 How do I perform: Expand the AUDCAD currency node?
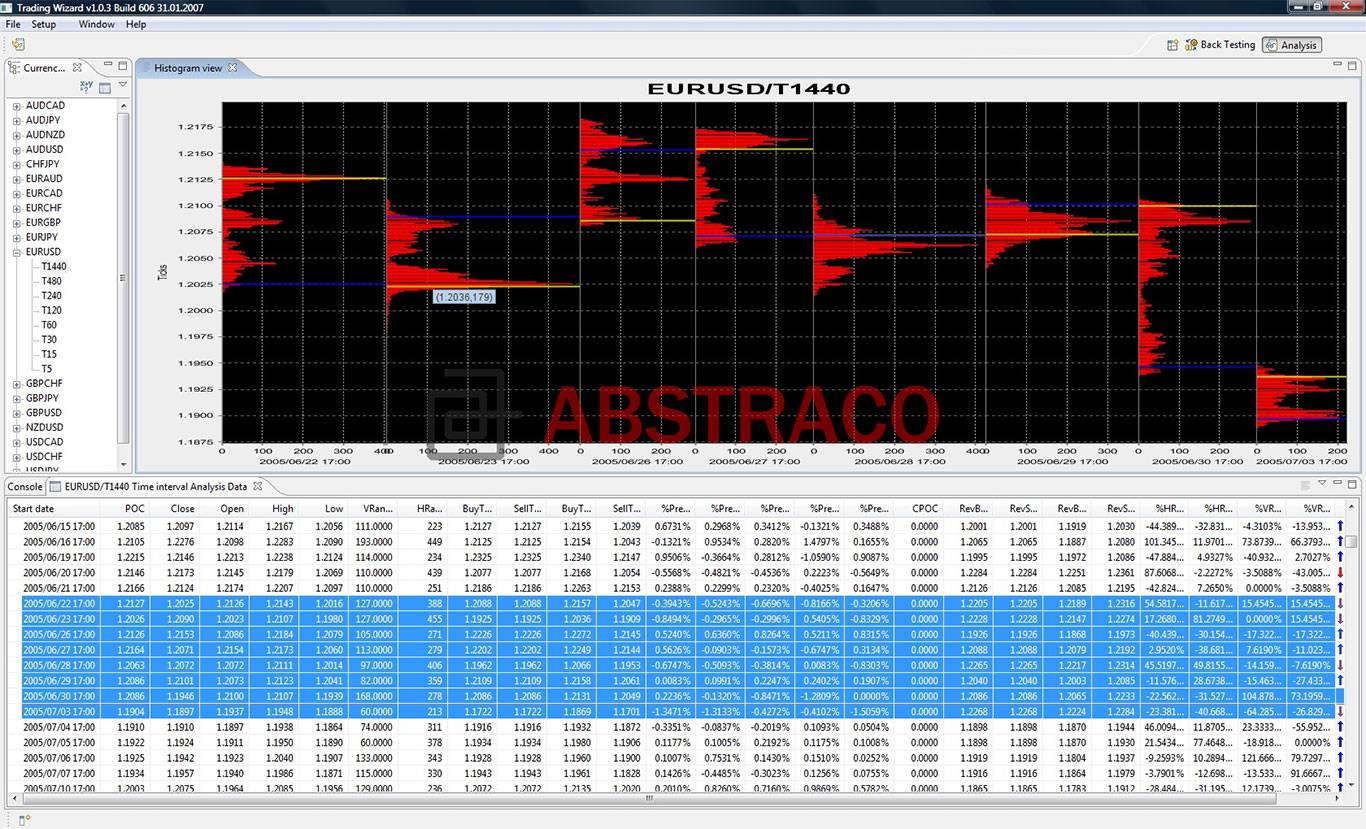pos(17,105)
